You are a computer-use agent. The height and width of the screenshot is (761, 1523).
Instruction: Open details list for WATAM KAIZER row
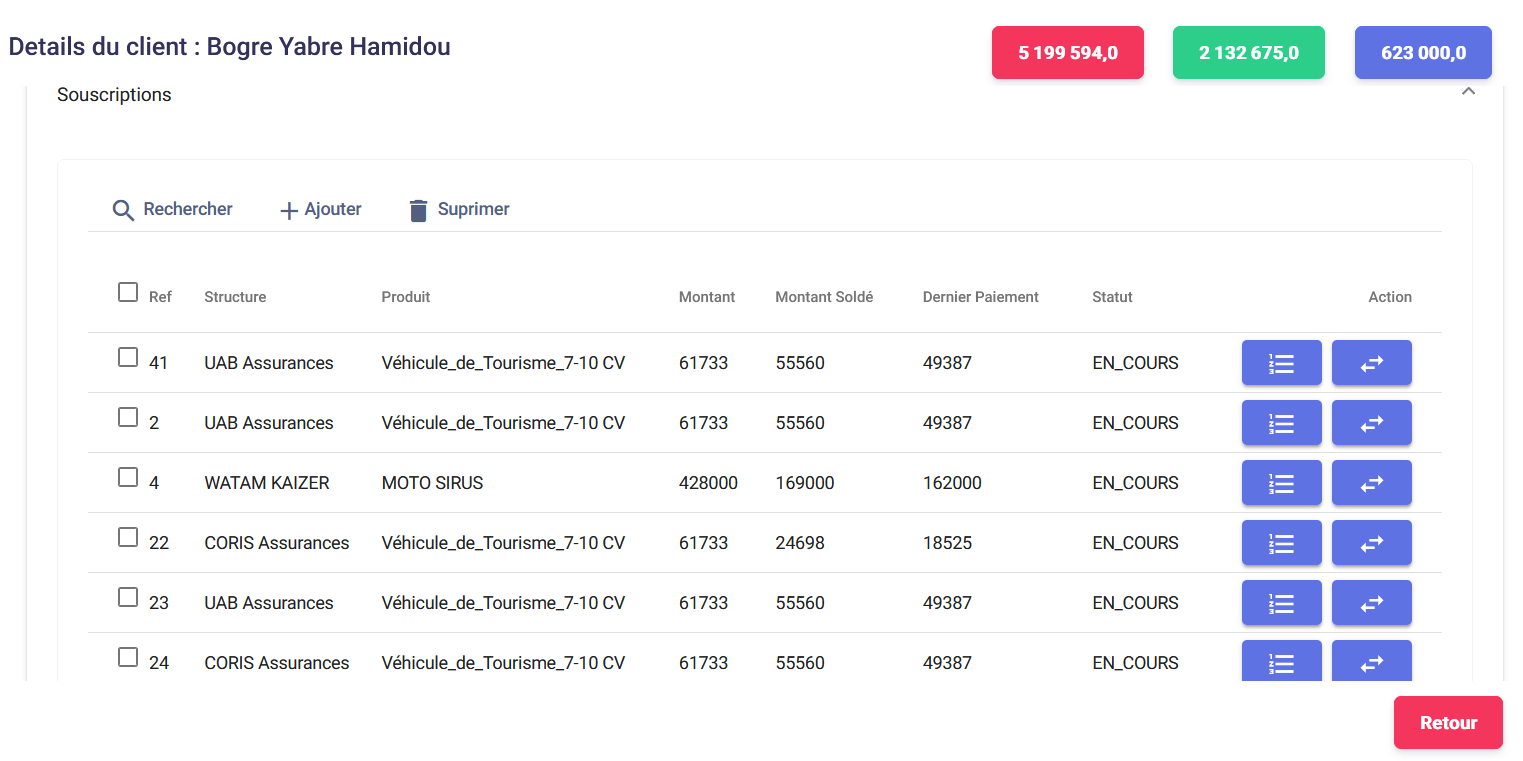[x=1281, y=482]
